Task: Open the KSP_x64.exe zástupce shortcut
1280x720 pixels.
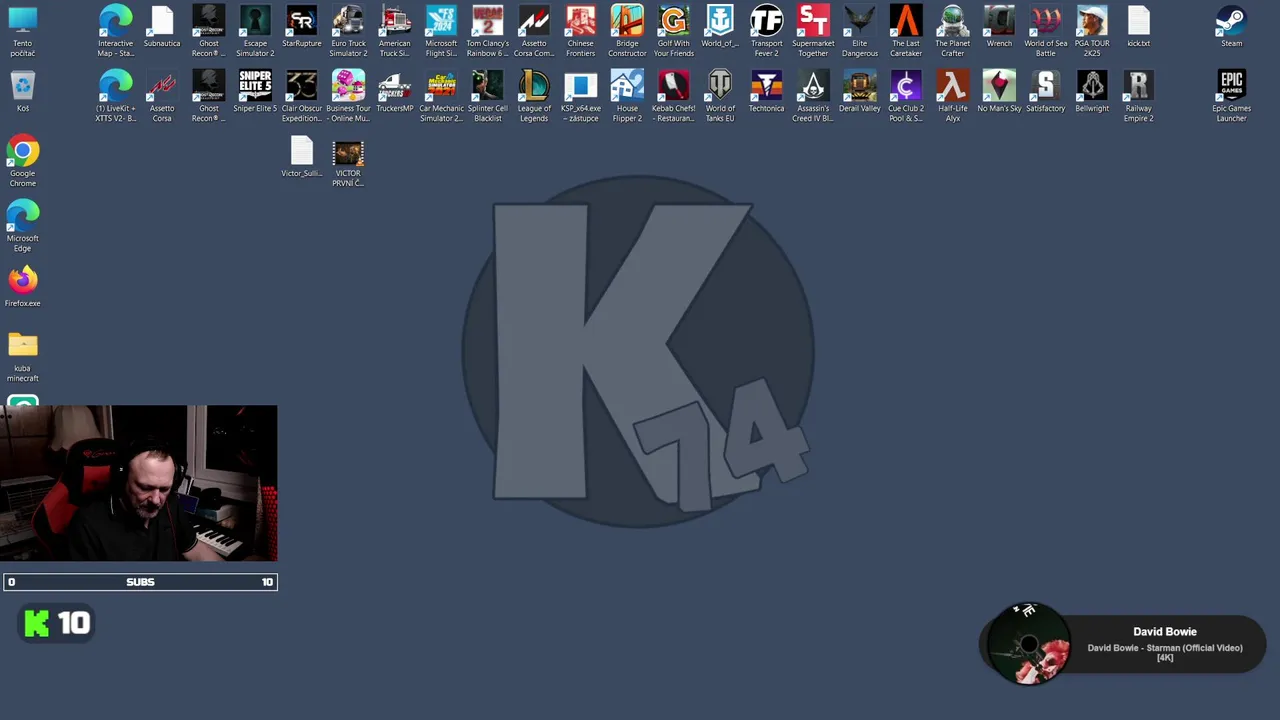Action: [x=580, y=96]
